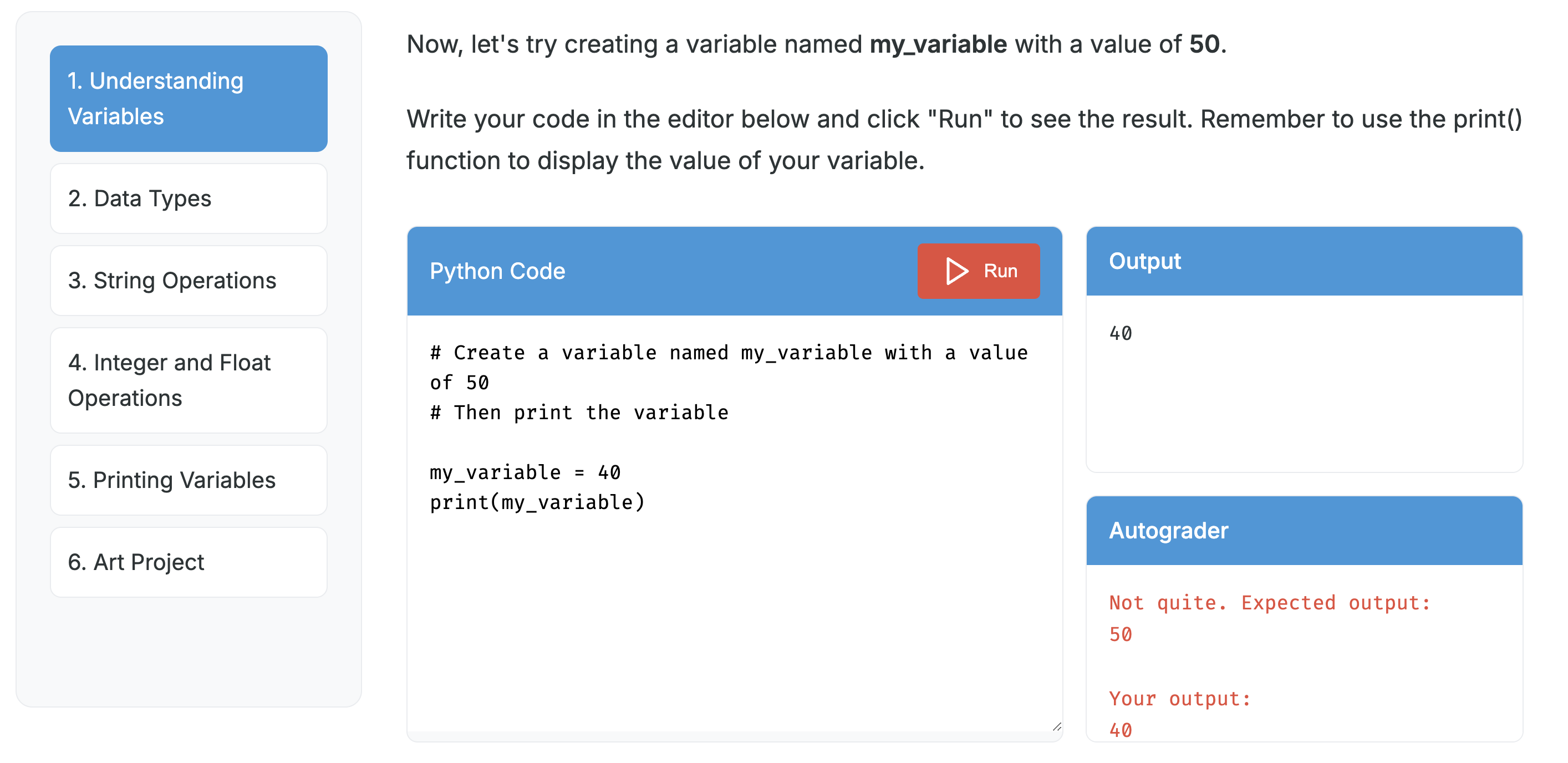Open the Understanding Variables lesson
Image resolution: width=1568 pixels, height=763 pixels.
click(189, 99)
